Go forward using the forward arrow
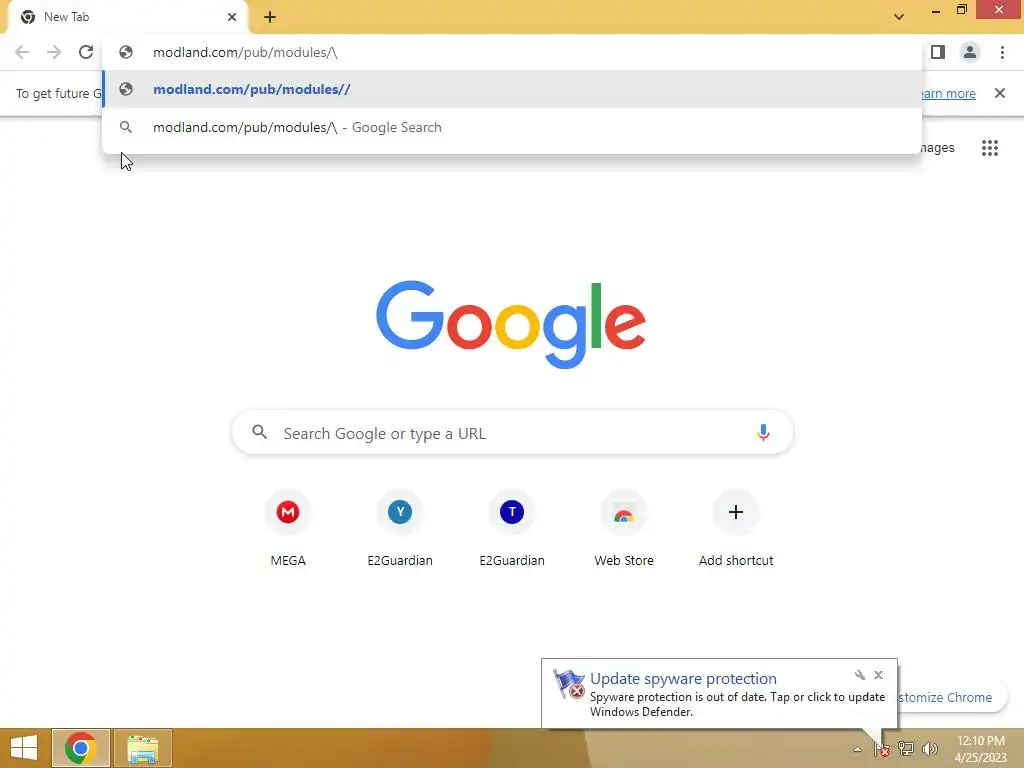 54,52
